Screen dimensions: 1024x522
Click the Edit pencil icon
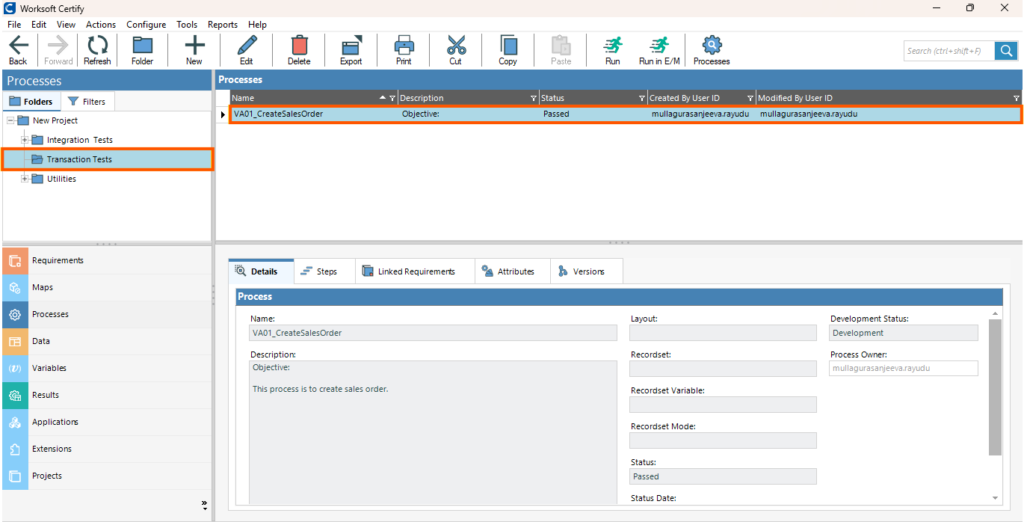coord(246,50)
